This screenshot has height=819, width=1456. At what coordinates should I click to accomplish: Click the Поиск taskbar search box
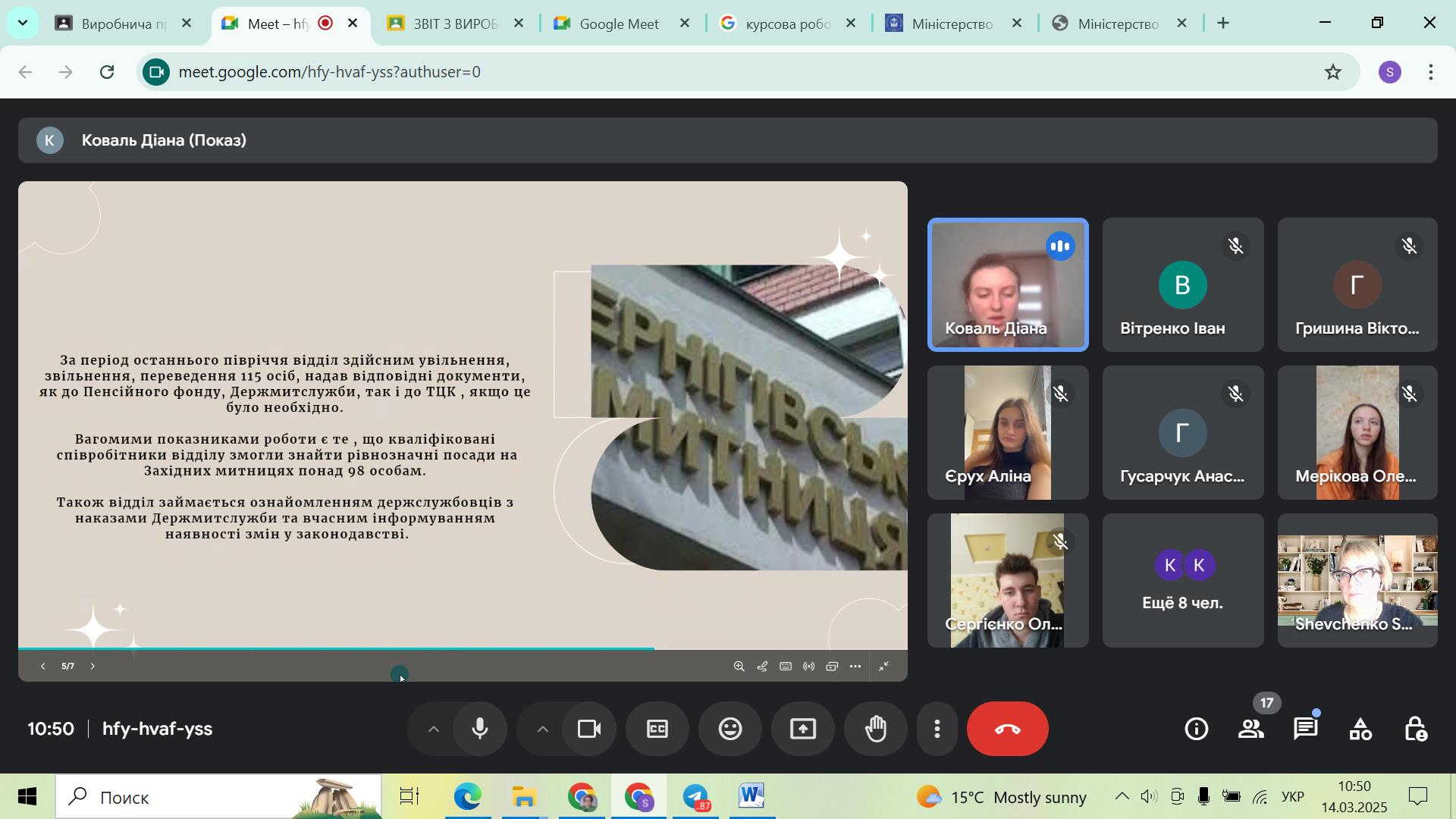[218, 797]
